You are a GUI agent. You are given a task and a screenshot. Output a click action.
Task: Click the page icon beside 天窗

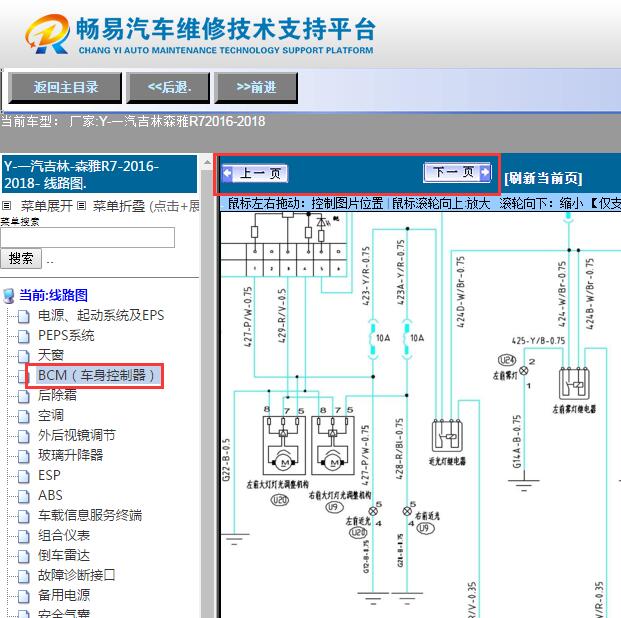[24, 356]
